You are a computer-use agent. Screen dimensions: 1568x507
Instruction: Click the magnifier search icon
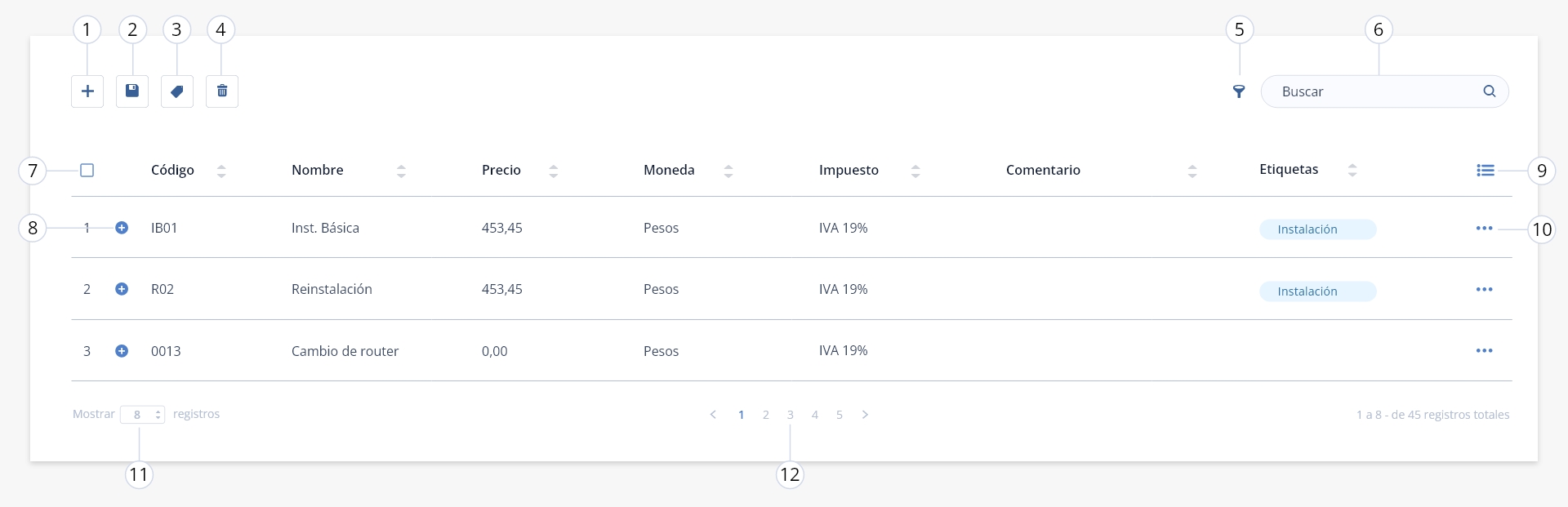click(1490, 91)
